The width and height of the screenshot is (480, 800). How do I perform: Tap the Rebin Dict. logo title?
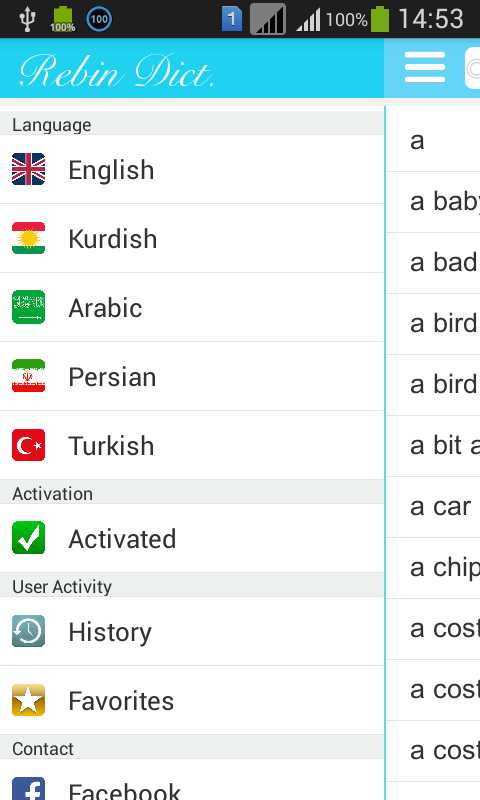click(117, 71)
